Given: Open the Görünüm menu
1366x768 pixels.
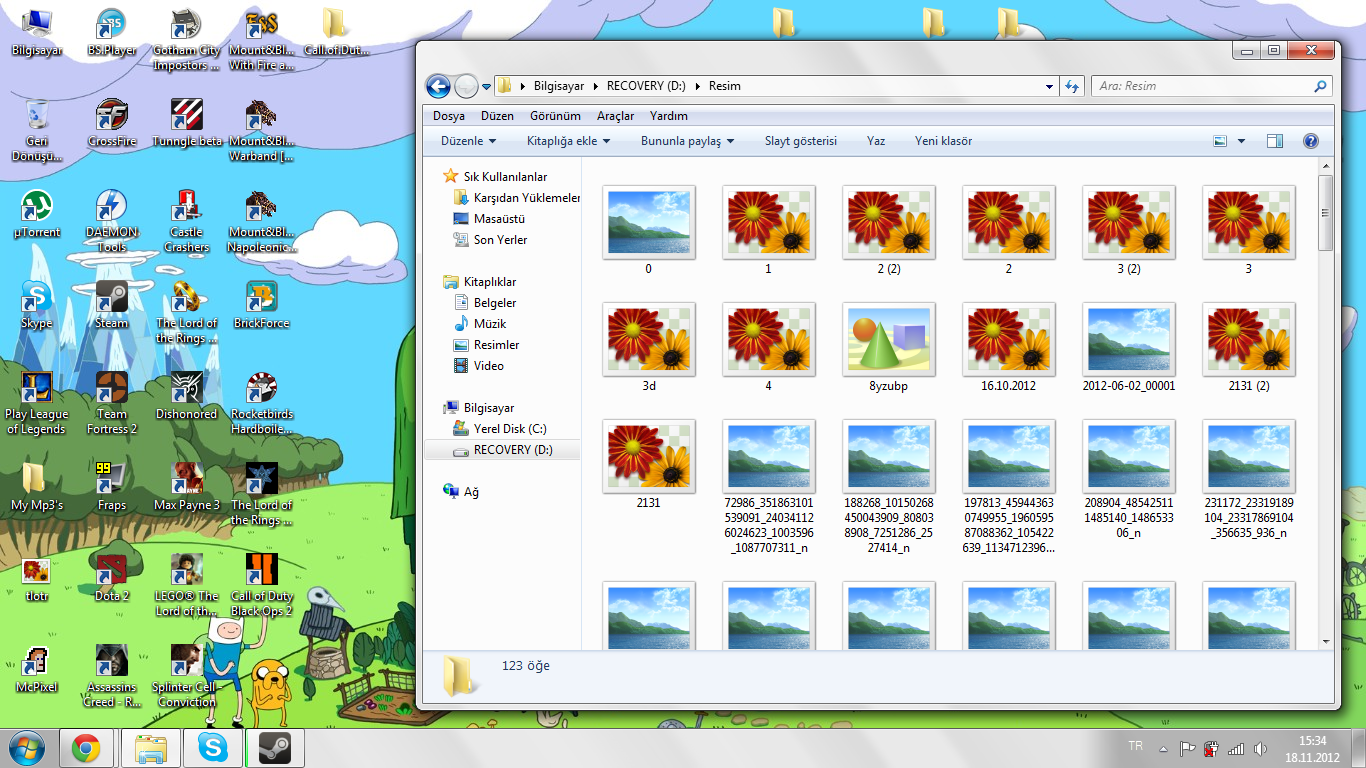Looking at the screenshot, I should click(x=555, y=116).
